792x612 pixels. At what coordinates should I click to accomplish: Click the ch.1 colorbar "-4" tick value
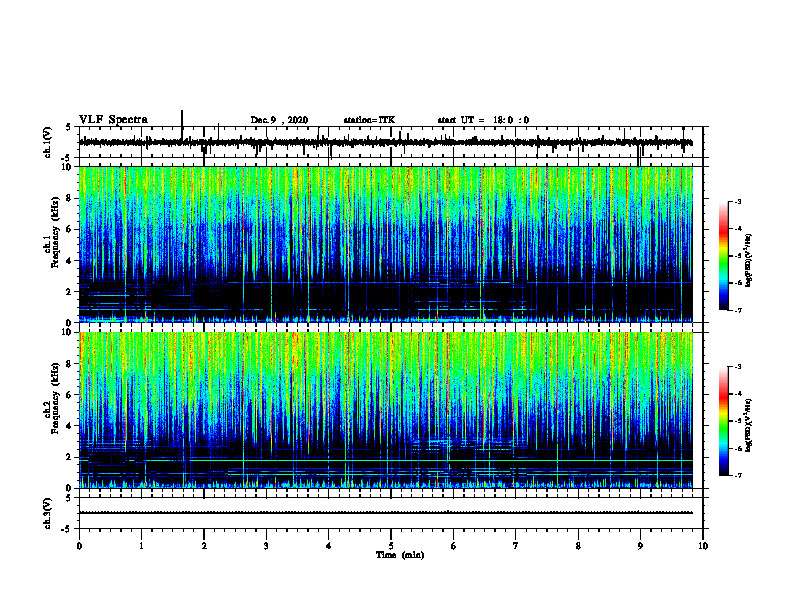click(738, 229)
